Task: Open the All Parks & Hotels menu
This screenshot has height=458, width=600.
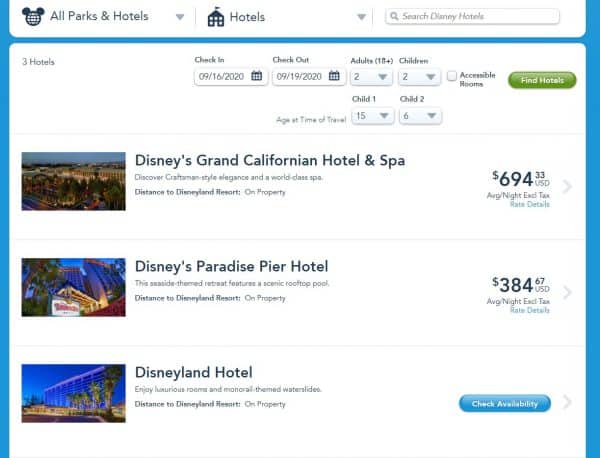Action: (179, 17)
